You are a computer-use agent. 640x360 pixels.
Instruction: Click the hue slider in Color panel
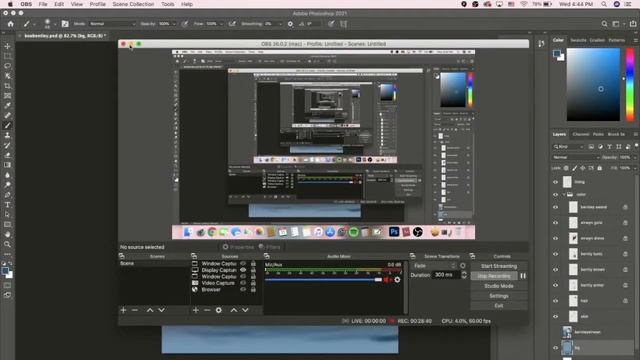click(630, 84)
